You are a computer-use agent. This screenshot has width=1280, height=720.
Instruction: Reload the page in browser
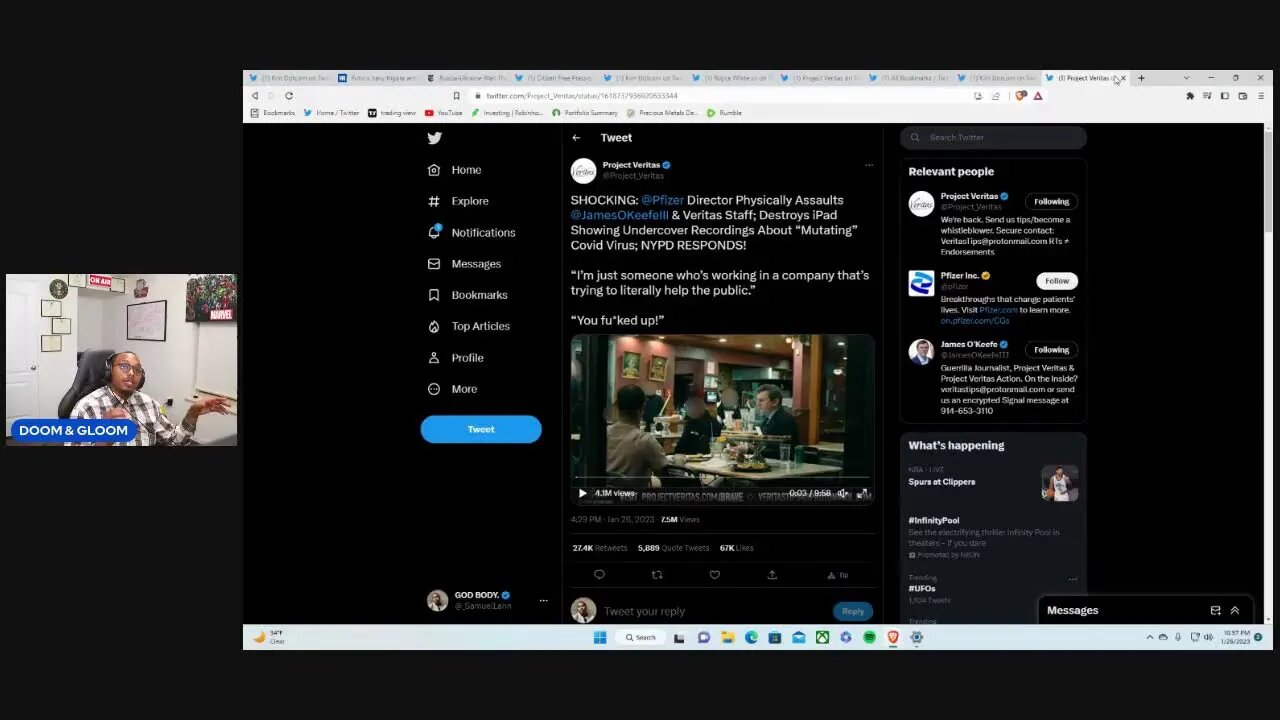coord(289,96)
